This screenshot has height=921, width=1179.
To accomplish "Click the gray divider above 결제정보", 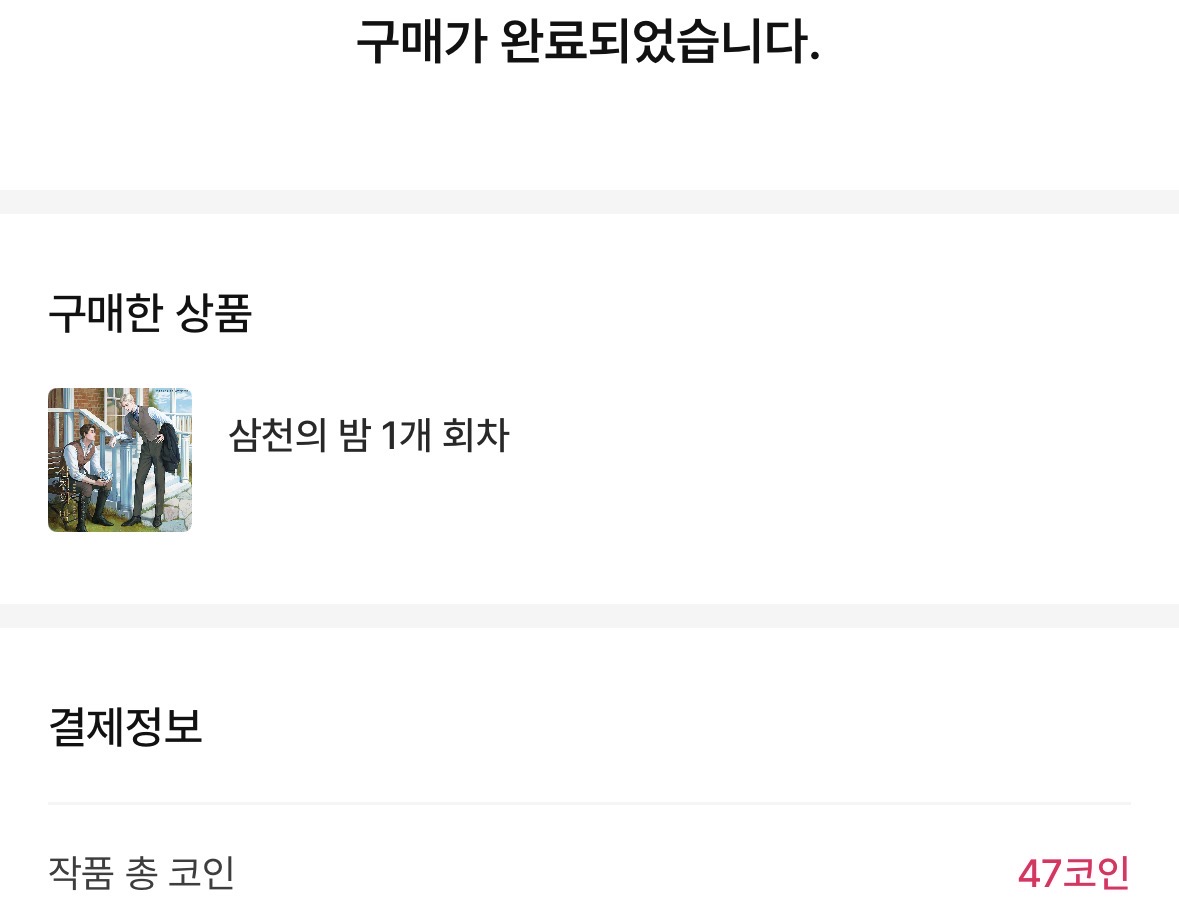I will (589, 615).
